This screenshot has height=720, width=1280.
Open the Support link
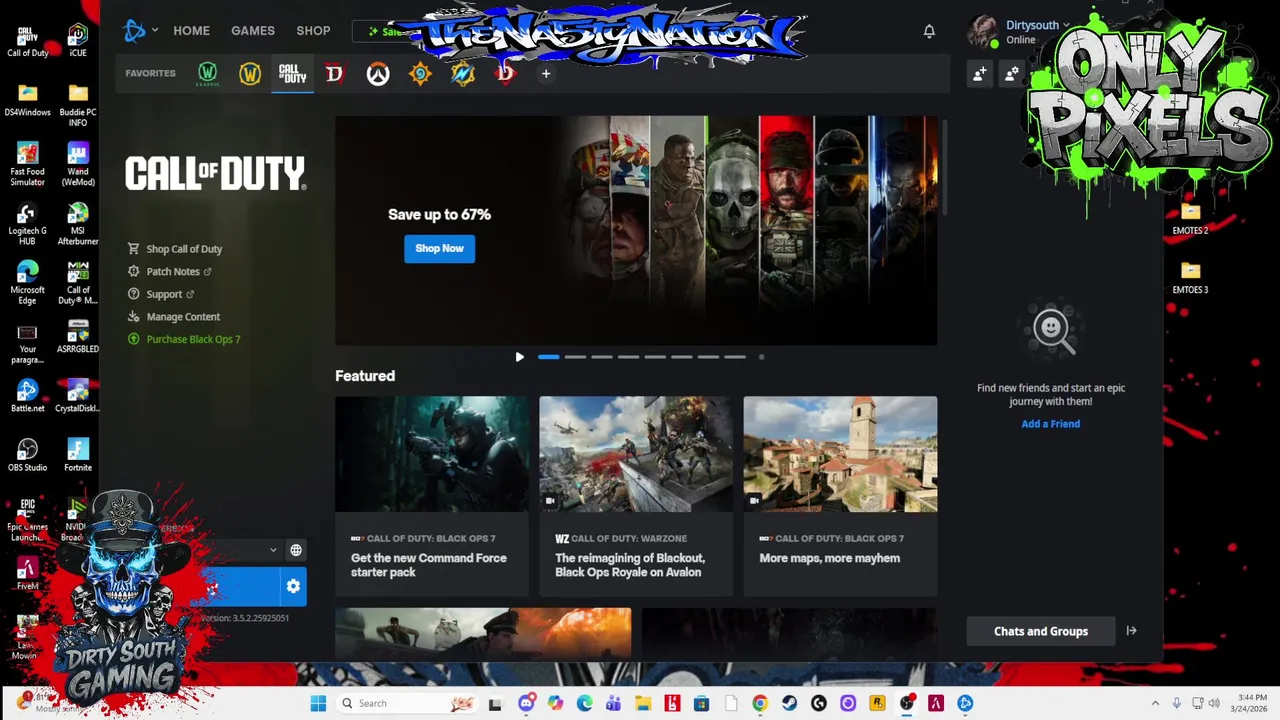[161, 294]
